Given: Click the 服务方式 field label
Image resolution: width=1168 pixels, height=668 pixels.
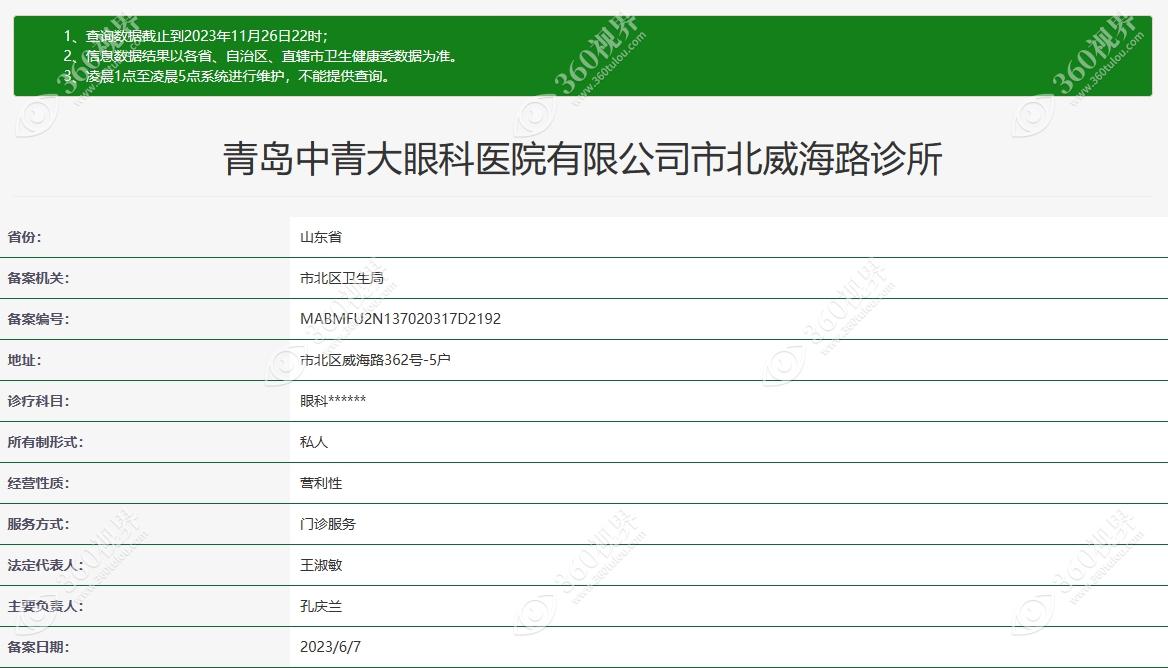Looking at the screenshot, I should 38,524.
